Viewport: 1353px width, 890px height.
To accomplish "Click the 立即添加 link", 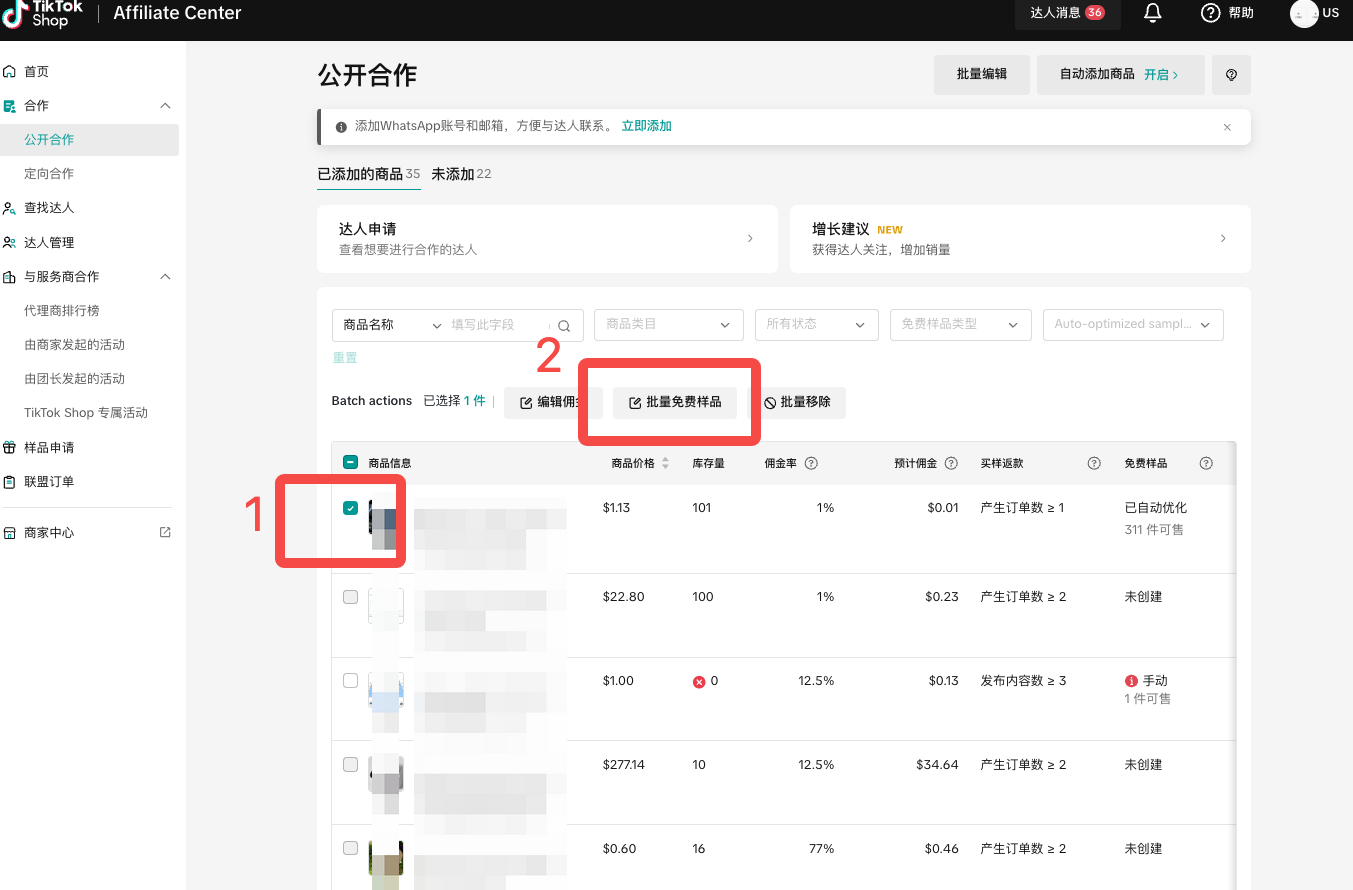I will (x=646, y=126).
